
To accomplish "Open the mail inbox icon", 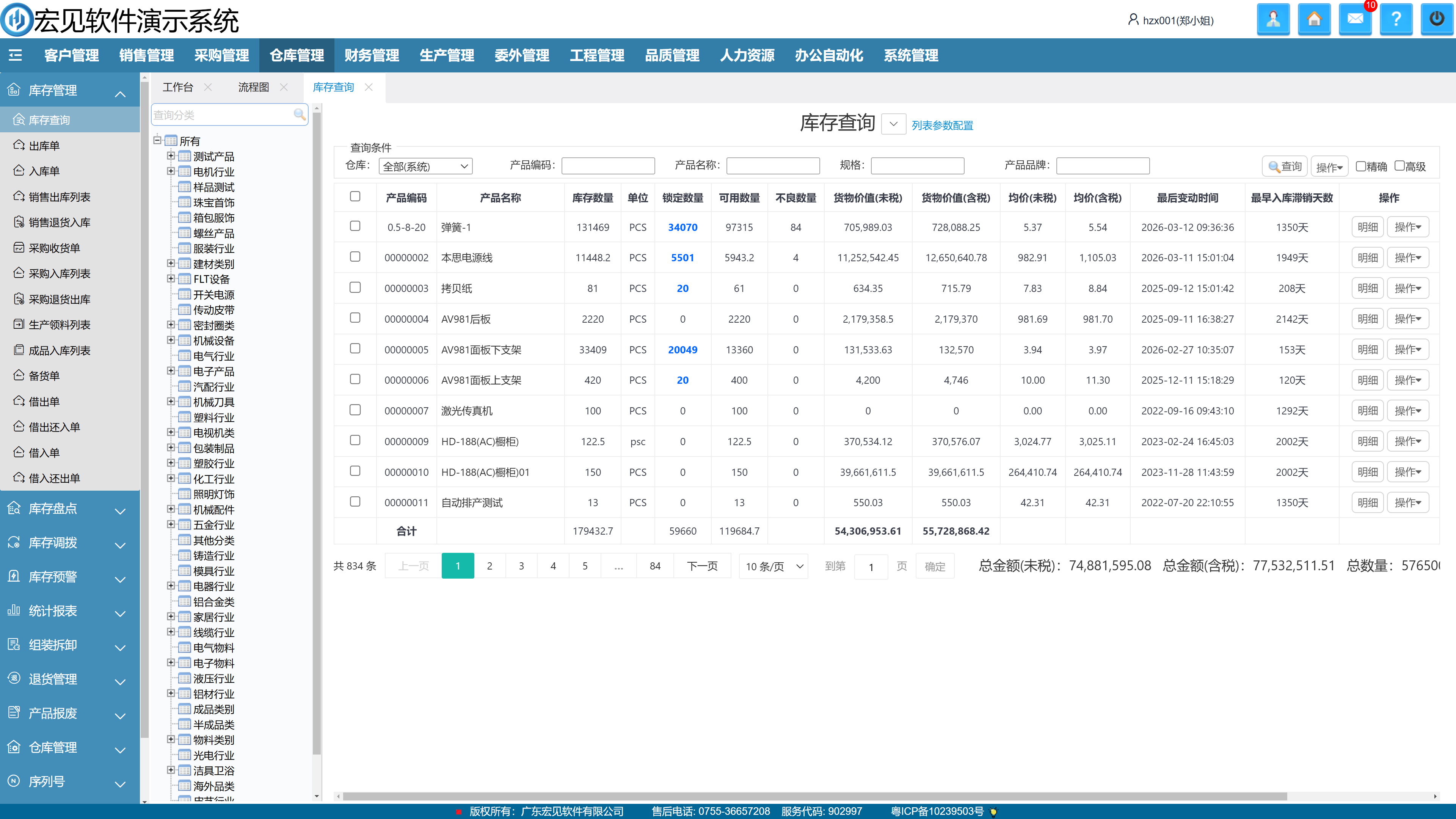I will coord(1355,20).
